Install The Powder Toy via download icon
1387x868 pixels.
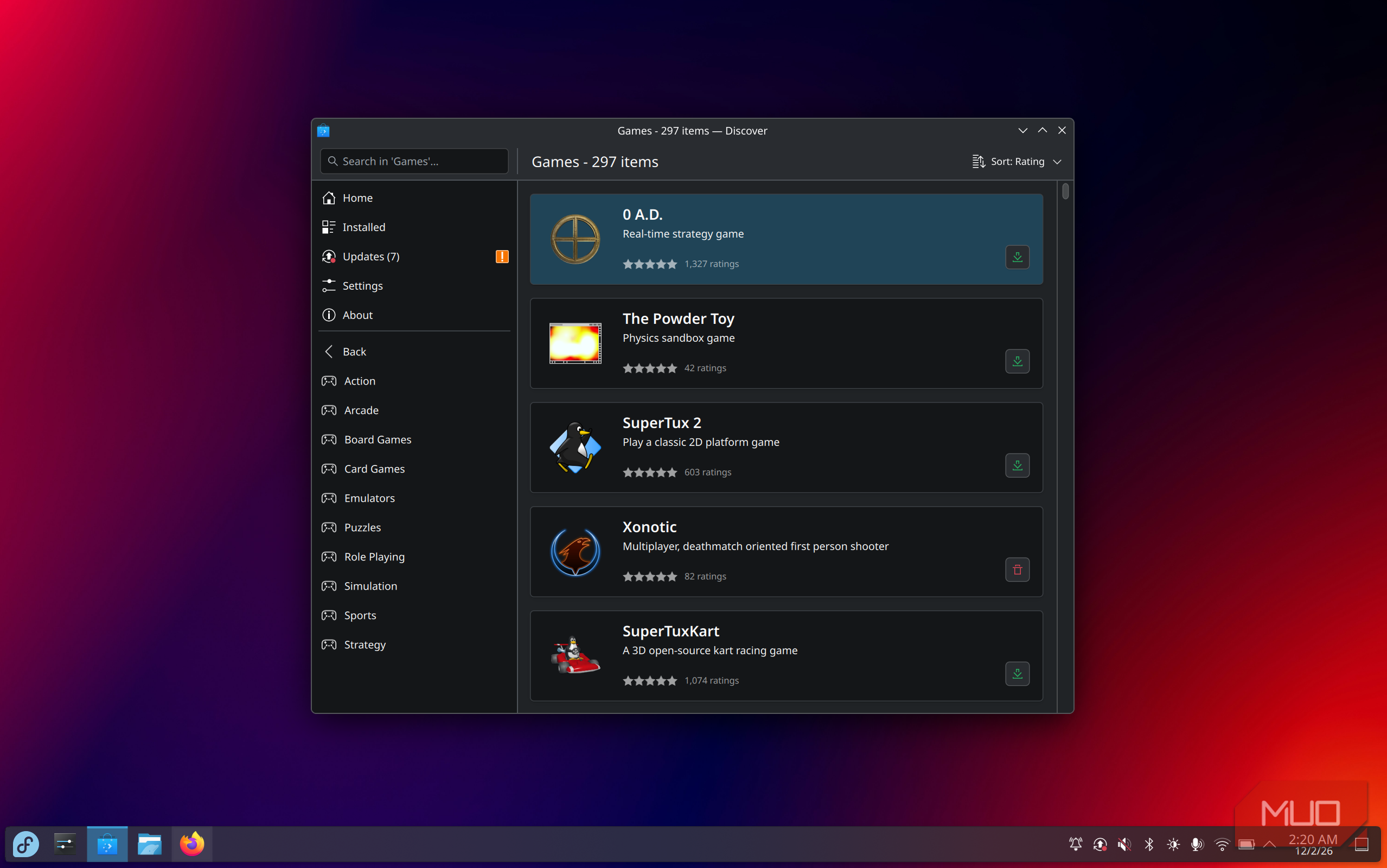point(1017,361)
